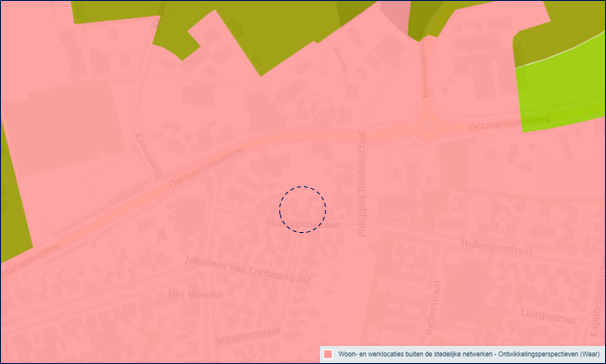This screenshot has width=606, height=364.
Task: Click the 'Librijestraat' street label
Action: (548, 316)
